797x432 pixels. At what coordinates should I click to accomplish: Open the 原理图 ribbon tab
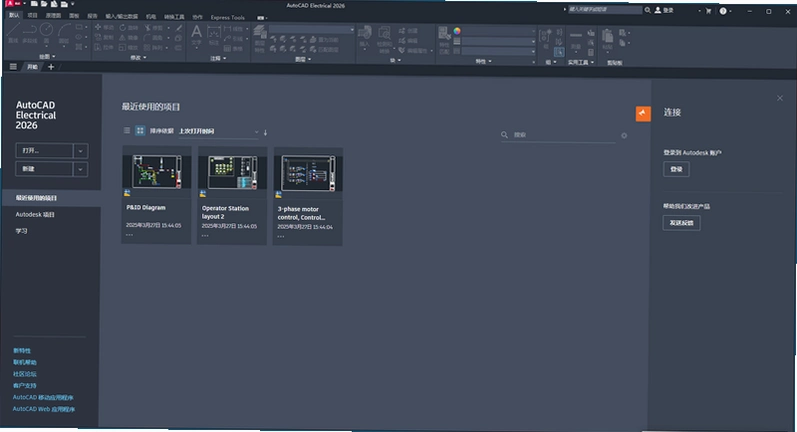pos(53,16)
